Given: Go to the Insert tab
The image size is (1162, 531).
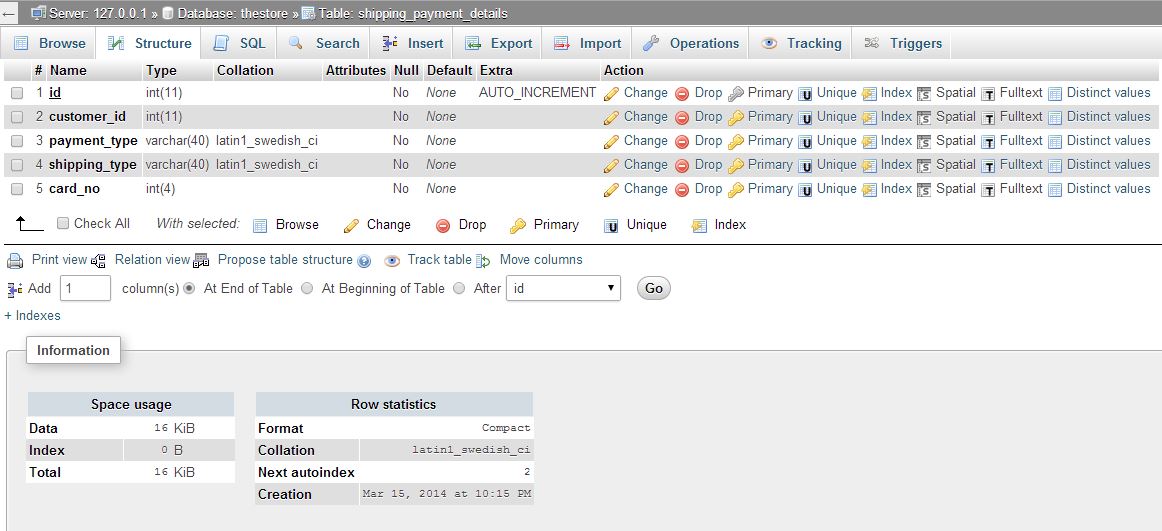Looking at the screenshot, I should tap(413, 44).
